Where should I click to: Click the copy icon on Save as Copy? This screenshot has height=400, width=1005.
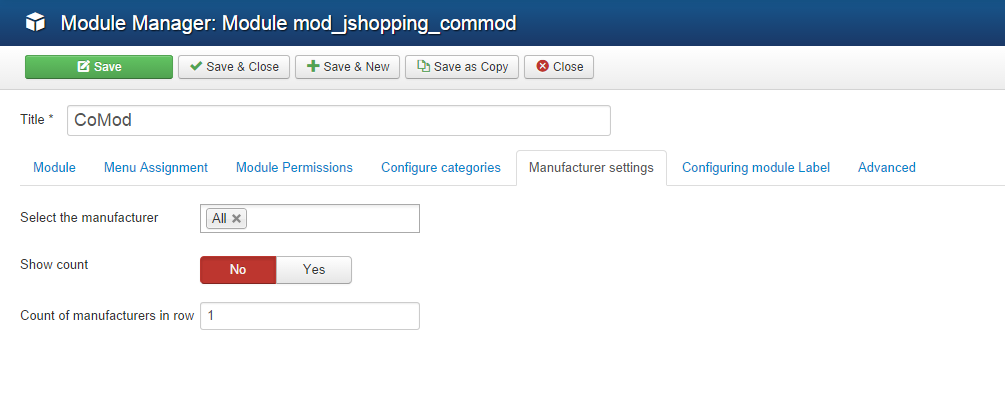click(x=423, y=67)
